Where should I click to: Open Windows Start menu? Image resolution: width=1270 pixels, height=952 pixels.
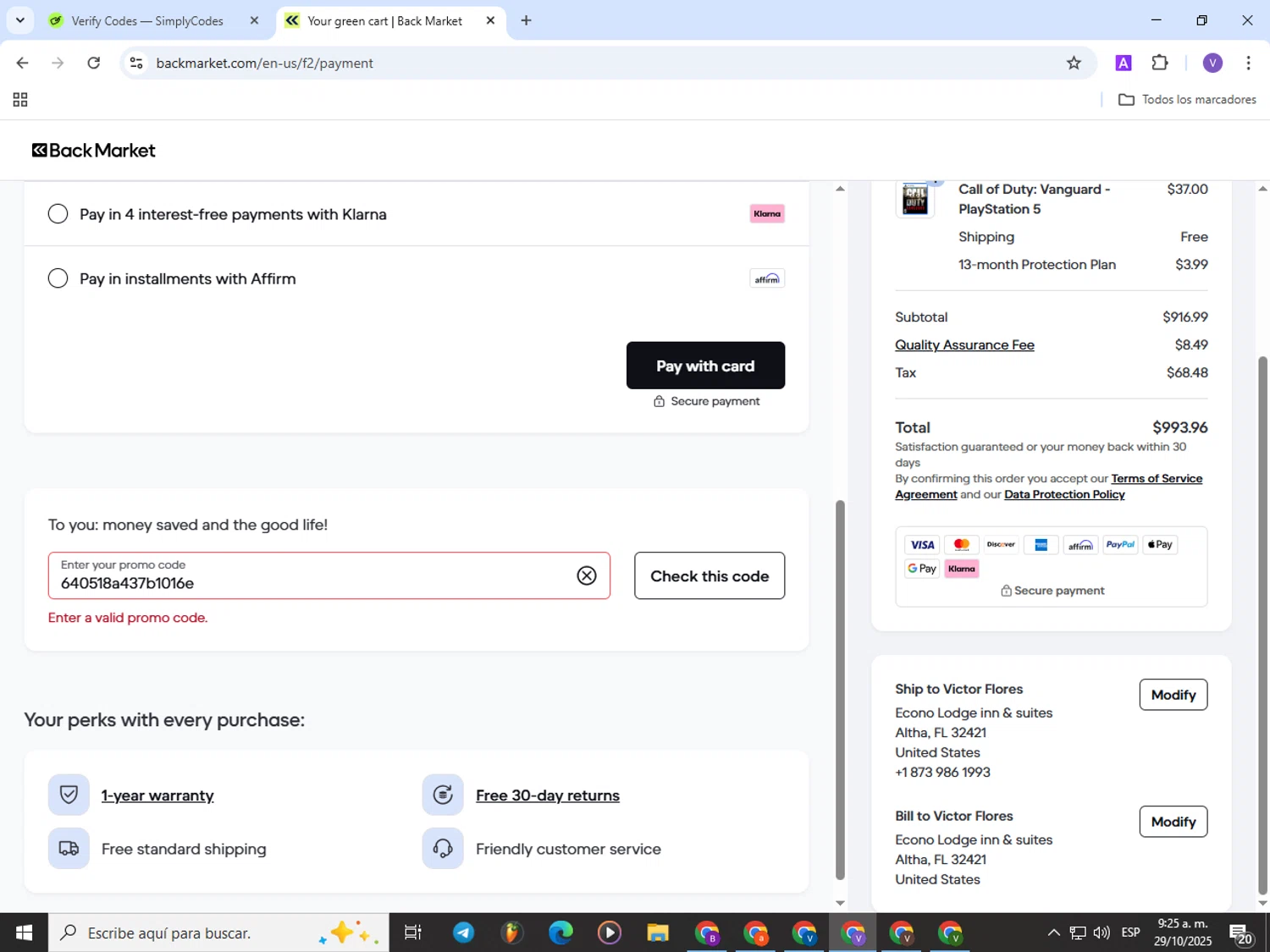click(x=24, y=933)
